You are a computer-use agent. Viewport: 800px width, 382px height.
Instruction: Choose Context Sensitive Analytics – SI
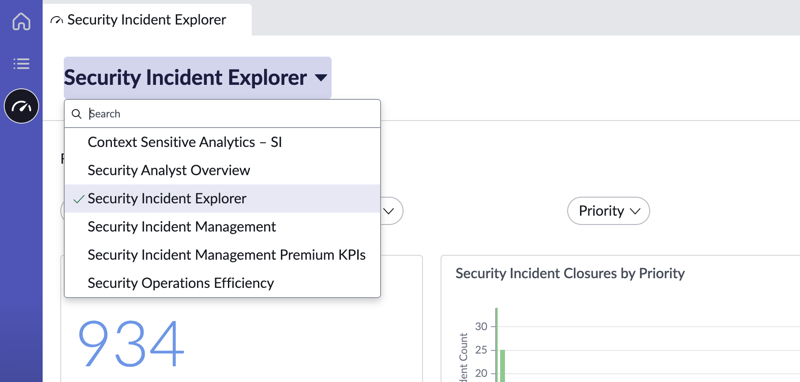pos(222,142)
